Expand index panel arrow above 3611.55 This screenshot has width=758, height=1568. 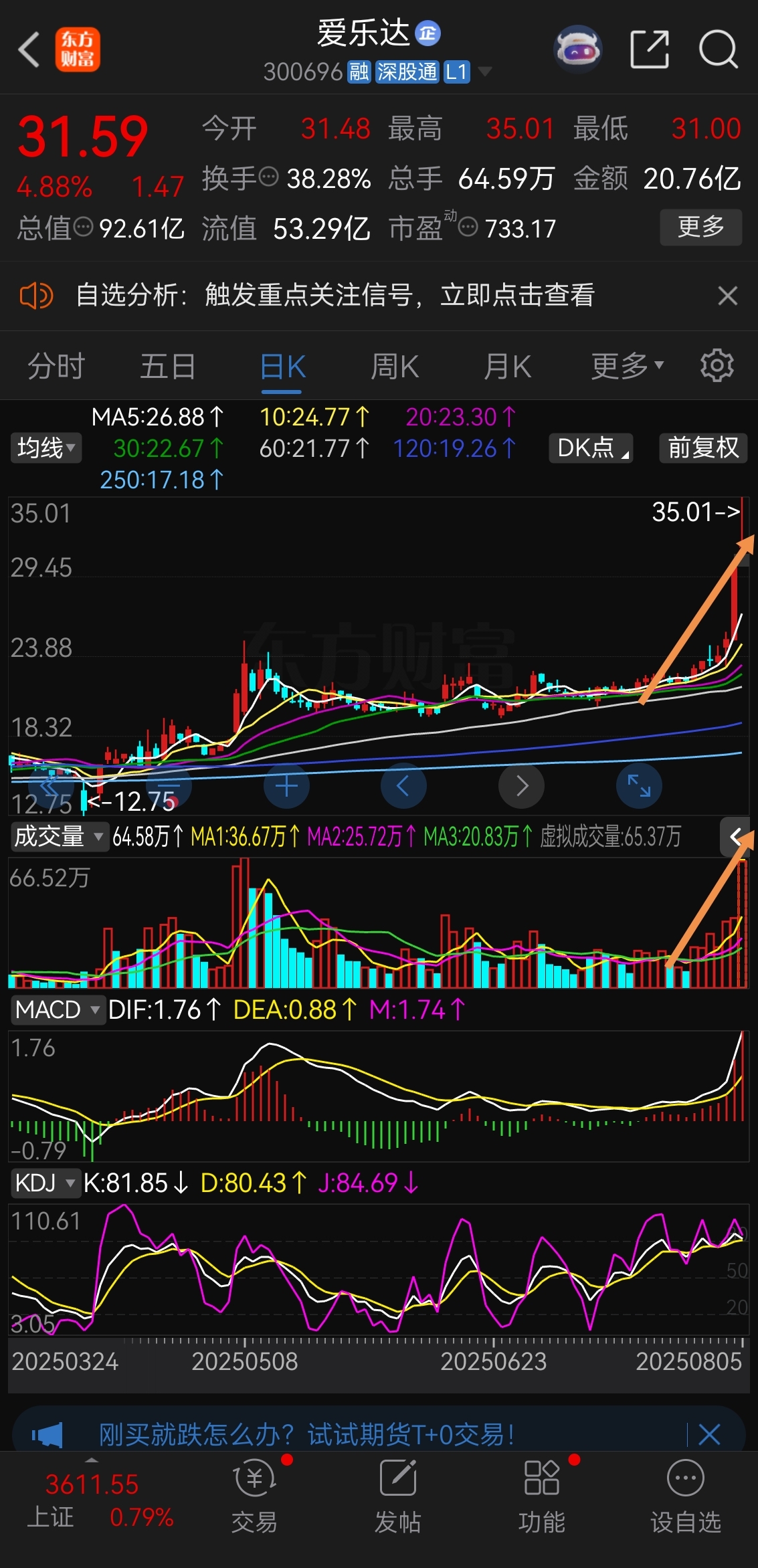tap(92, 1460)
